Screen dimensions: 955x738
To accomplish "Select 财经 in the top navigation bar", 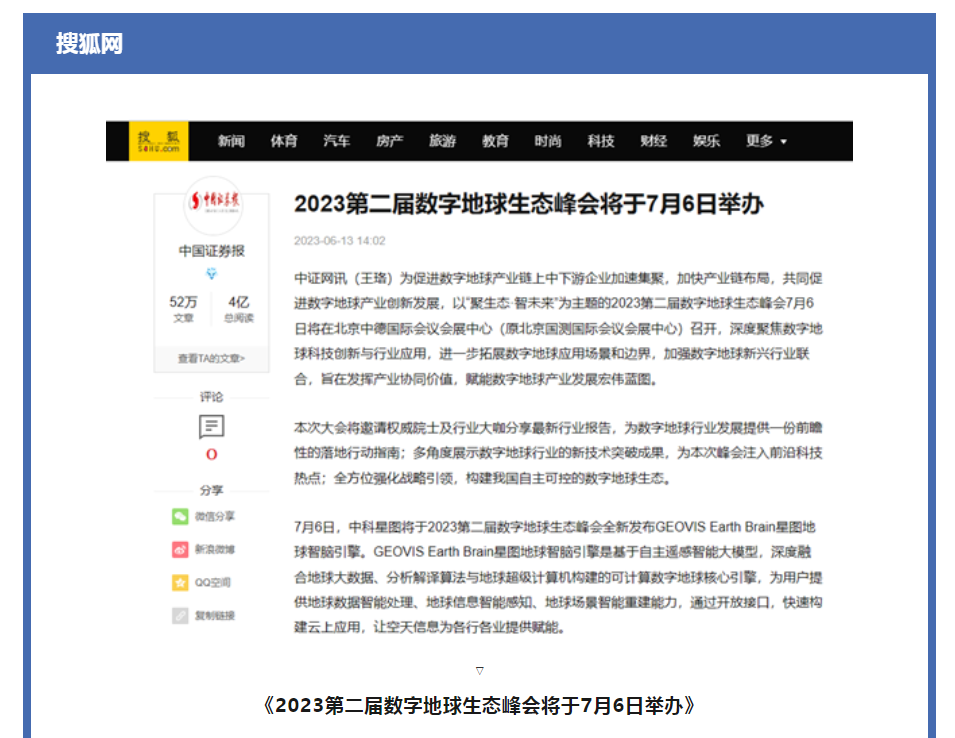I will point(654,141).
